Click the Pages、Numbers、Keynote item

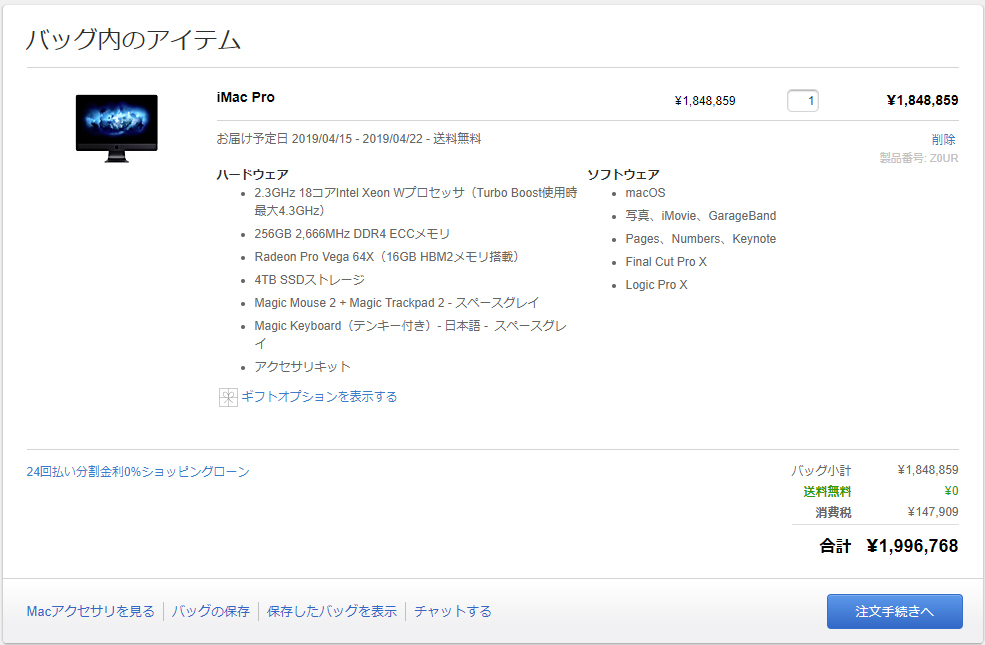[x=700, y=239]
